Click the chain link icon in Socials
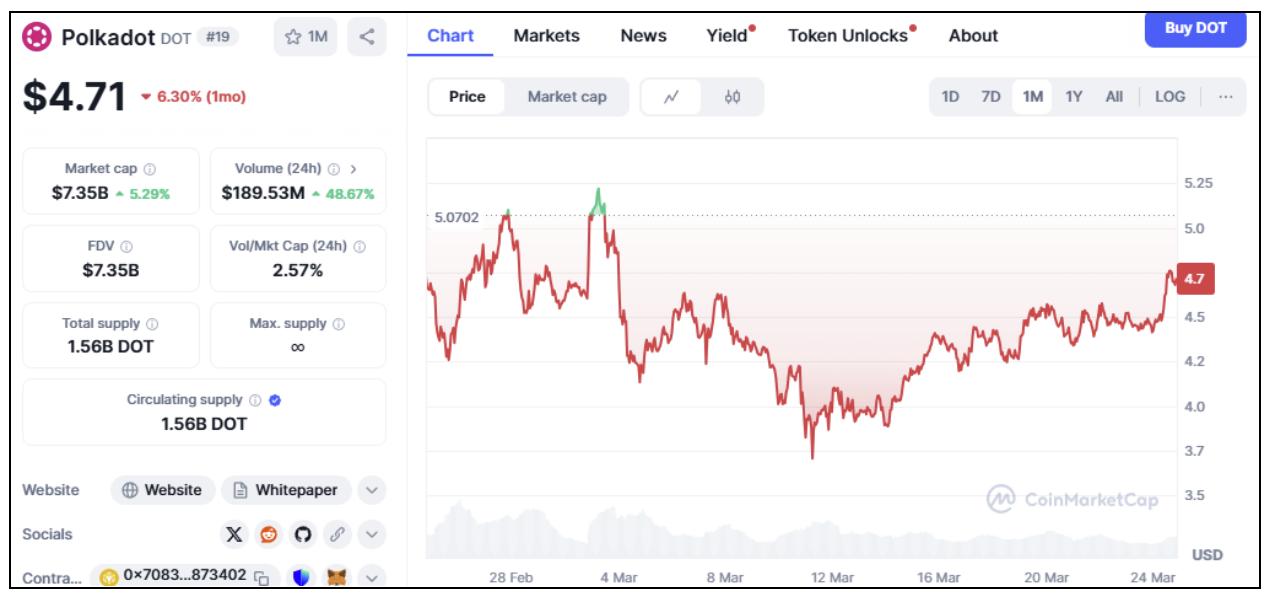 337,534
